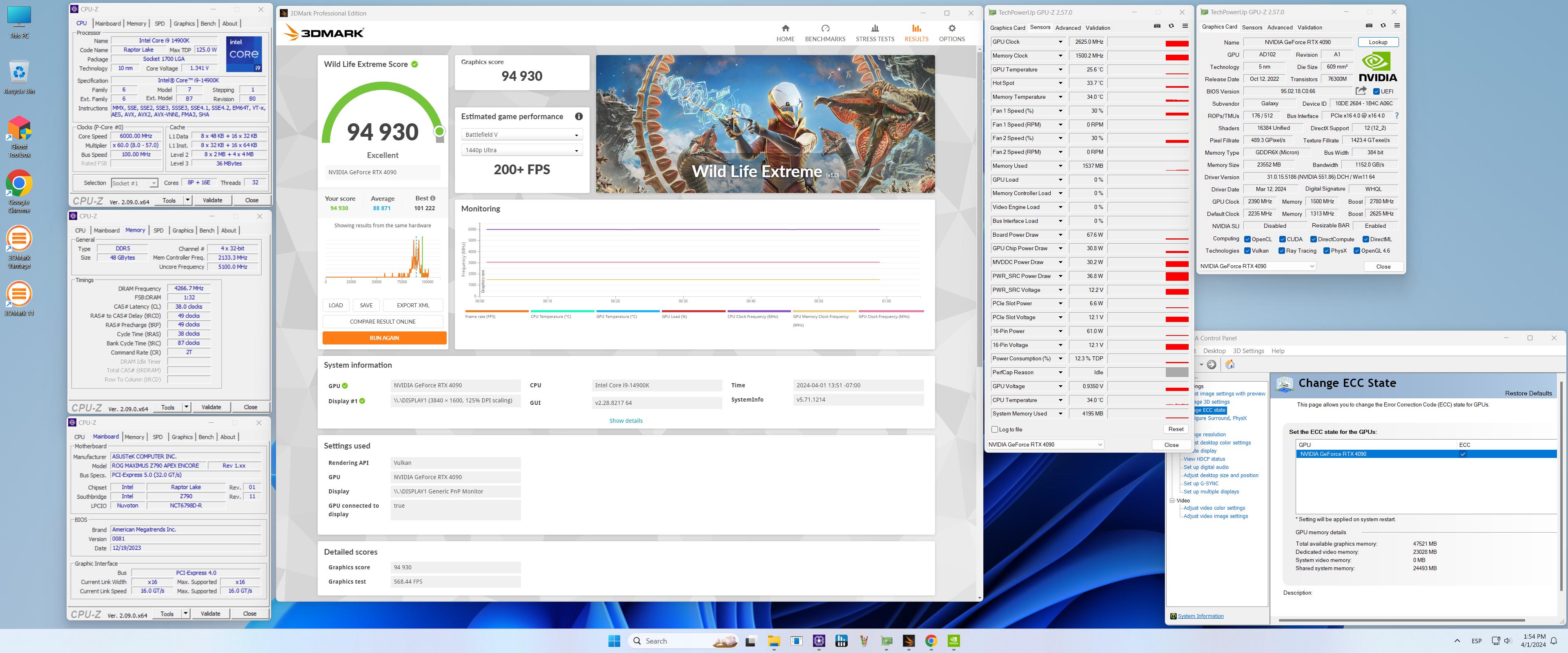Click Restore Defaults in NVIDIA Control Panel
Viewport: 1568px width, 653px height.
coord(1528,394)
